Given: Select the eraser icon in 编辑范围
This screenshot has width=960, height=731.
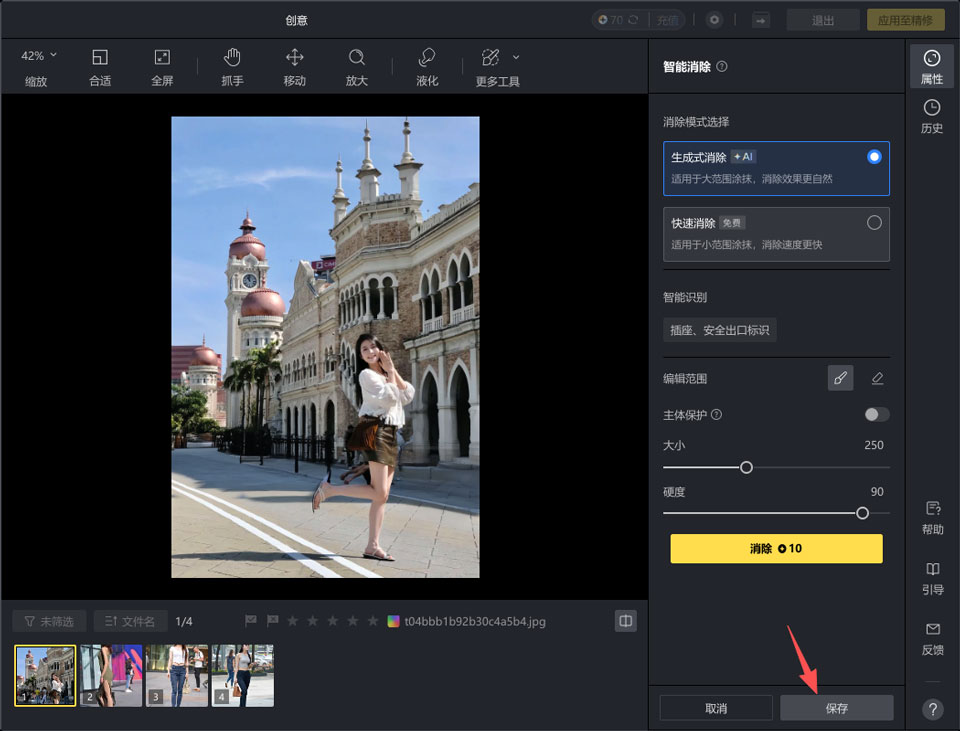Looking at the screenshot, I should point(876,378).
